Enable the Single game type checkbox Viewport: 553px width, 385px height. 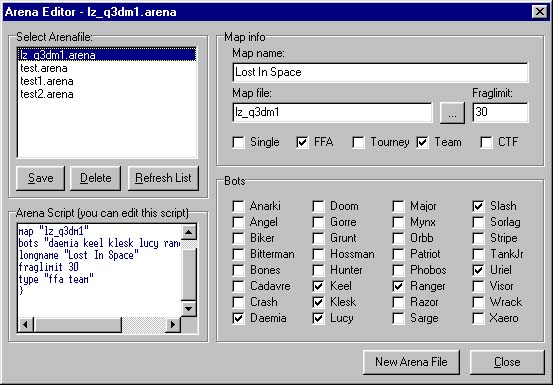pyautogui.click(x=239, y=143)
